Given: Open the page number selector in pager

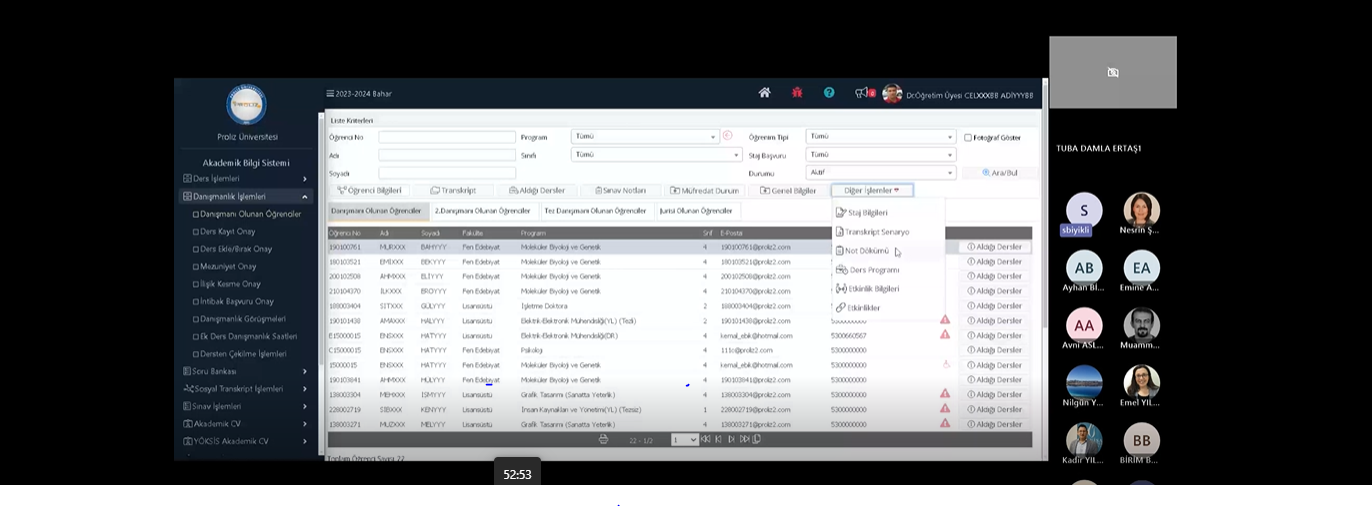Looking at the screenshot, I should [684, 440].
